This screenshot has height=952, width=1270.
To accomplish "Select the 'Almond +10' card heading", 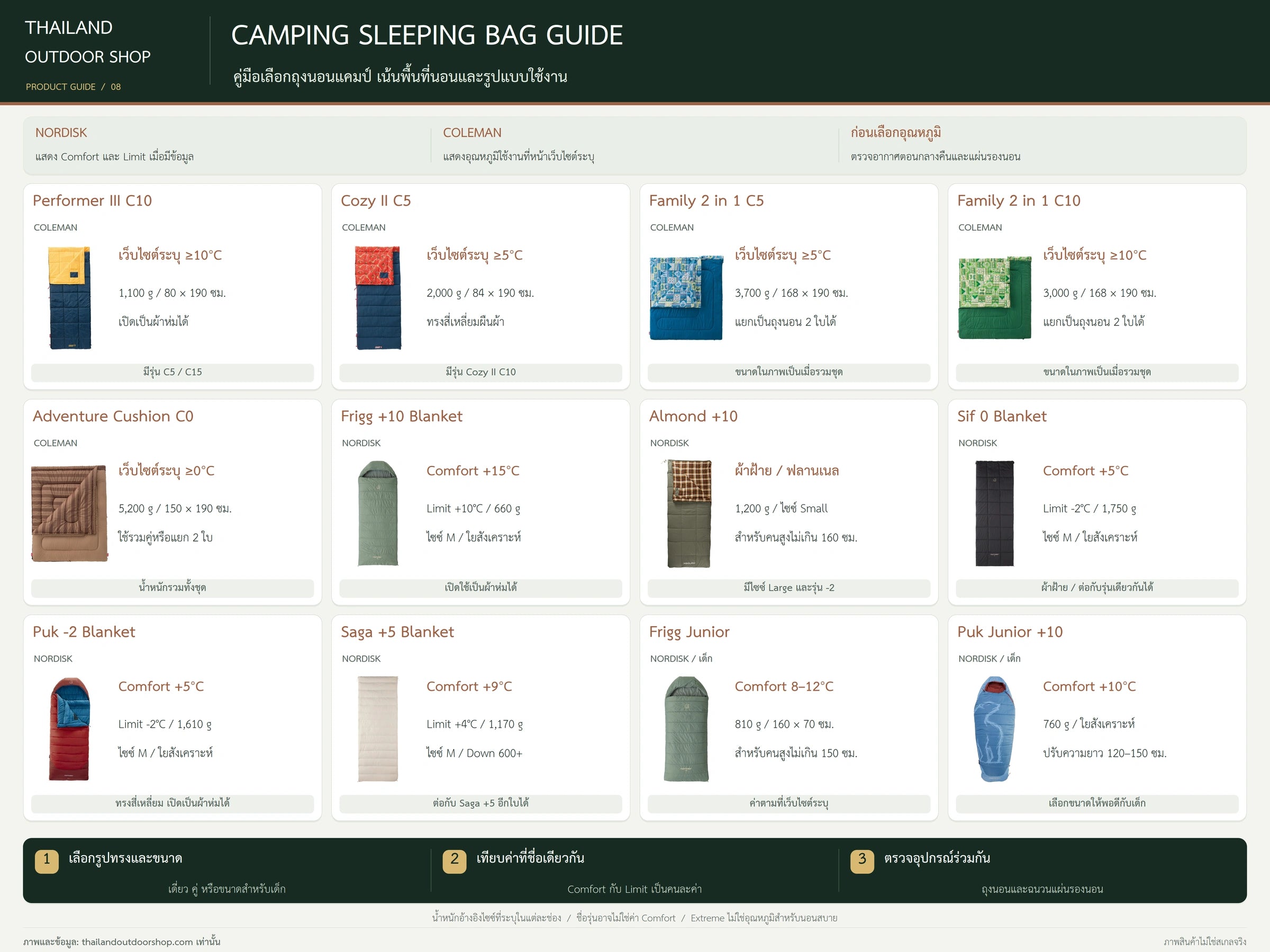I will click(694, 416).
